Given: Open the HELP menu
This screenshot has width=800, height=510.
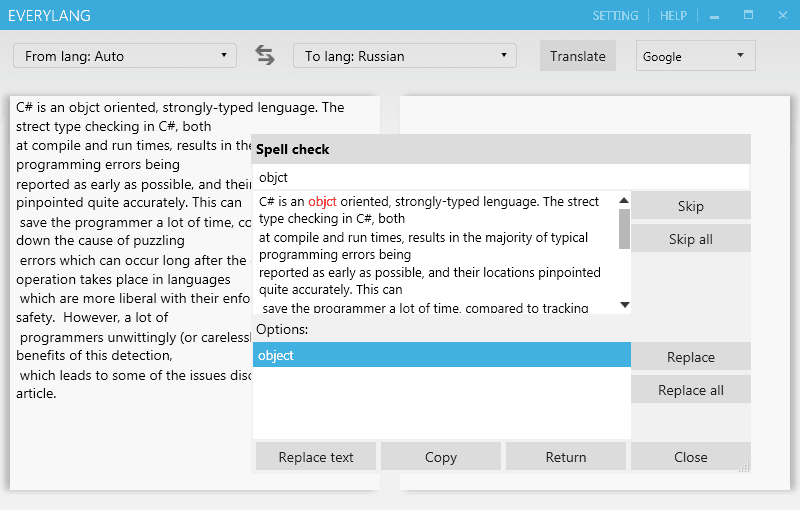Looking at the screenshot, I should click(674, 16).
